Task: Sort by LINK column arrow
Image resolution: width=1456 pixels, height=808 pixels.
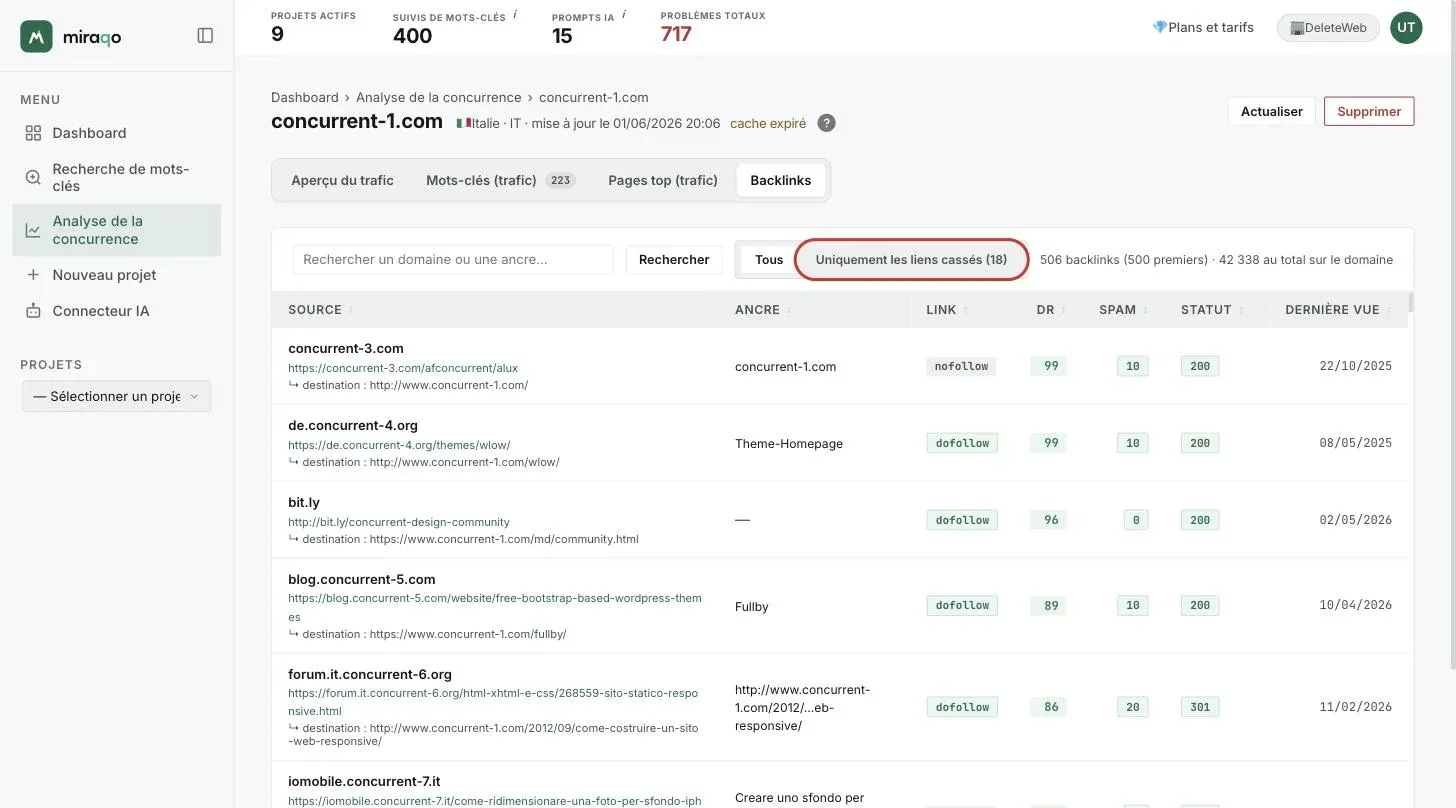Action: pos(966,310)
